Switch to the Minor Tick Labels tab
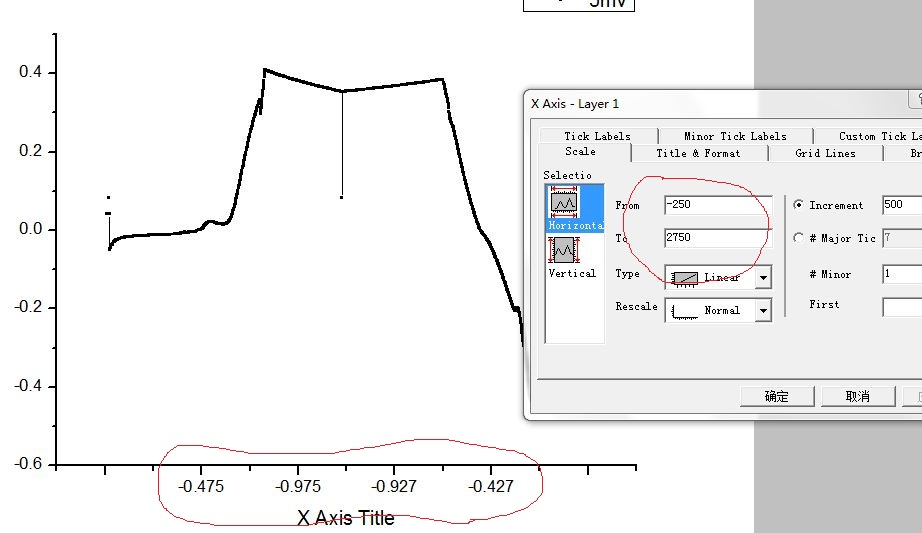The height and width of the screenshot is (533, 922). [x=735, y=136]
